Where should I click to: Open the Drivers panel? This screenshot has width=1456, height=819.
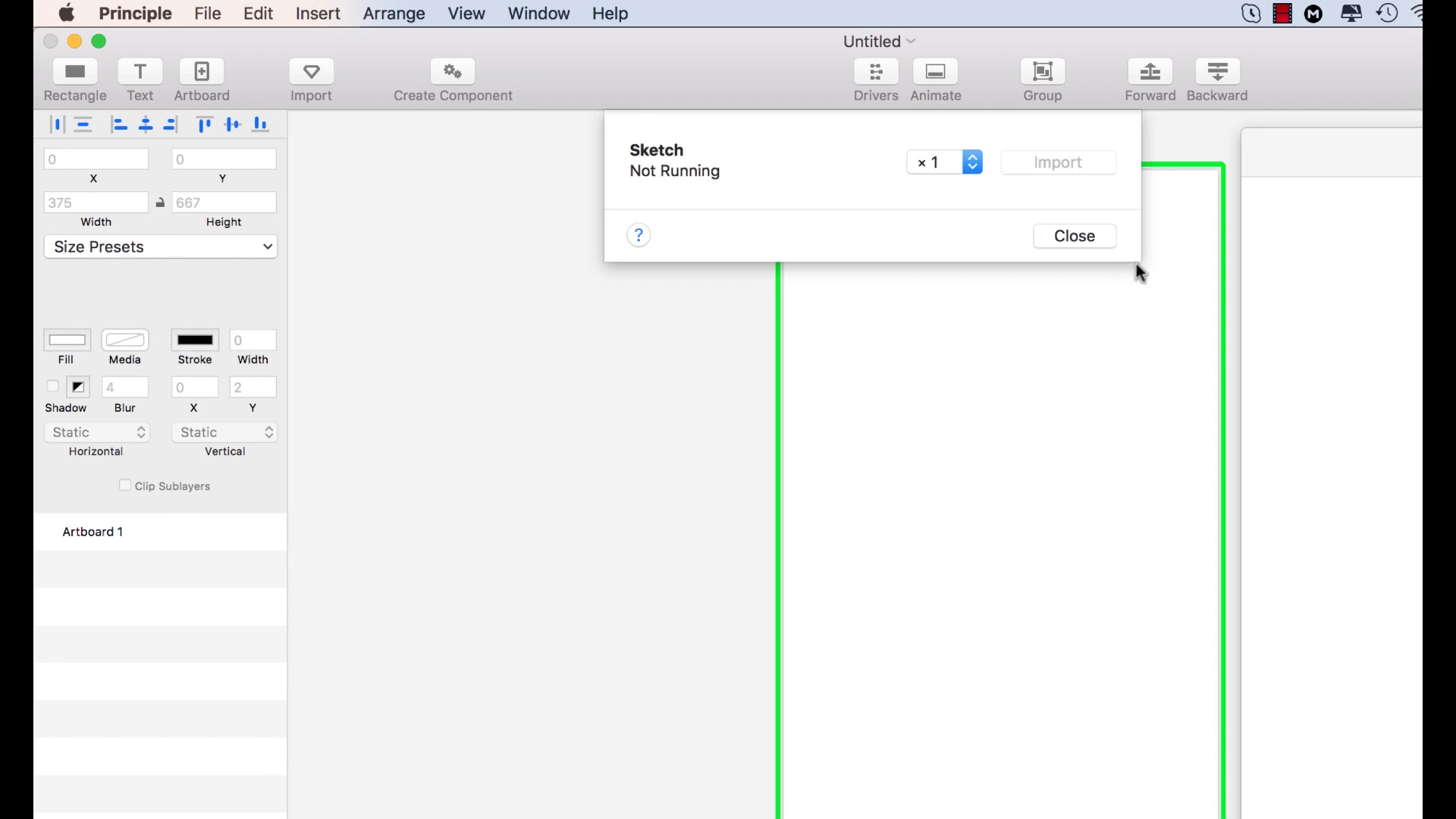(876, 72)
